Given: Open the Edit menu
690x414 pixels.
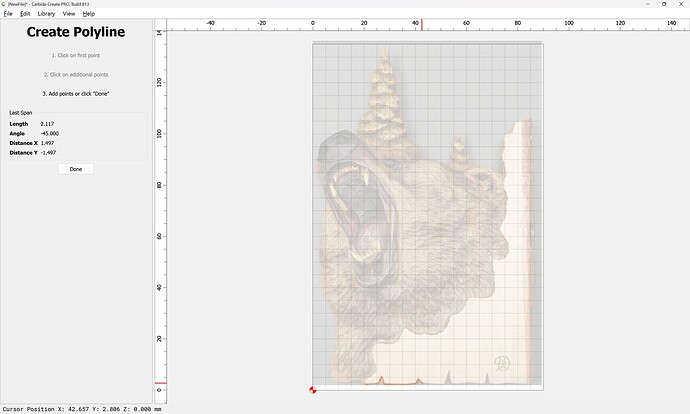Looking at the screenshot, I should pos(25,14).
